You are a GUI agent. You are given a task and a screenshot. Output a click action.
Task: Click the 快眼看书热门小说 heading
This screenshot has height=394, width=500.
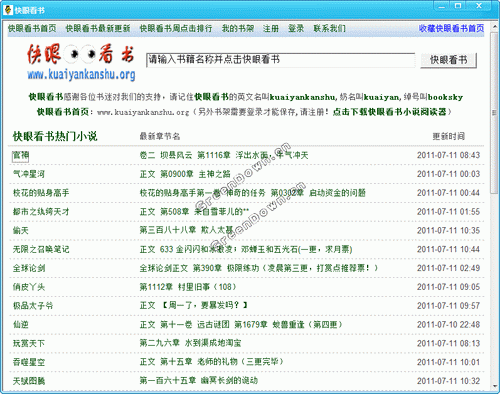point(55,136)
